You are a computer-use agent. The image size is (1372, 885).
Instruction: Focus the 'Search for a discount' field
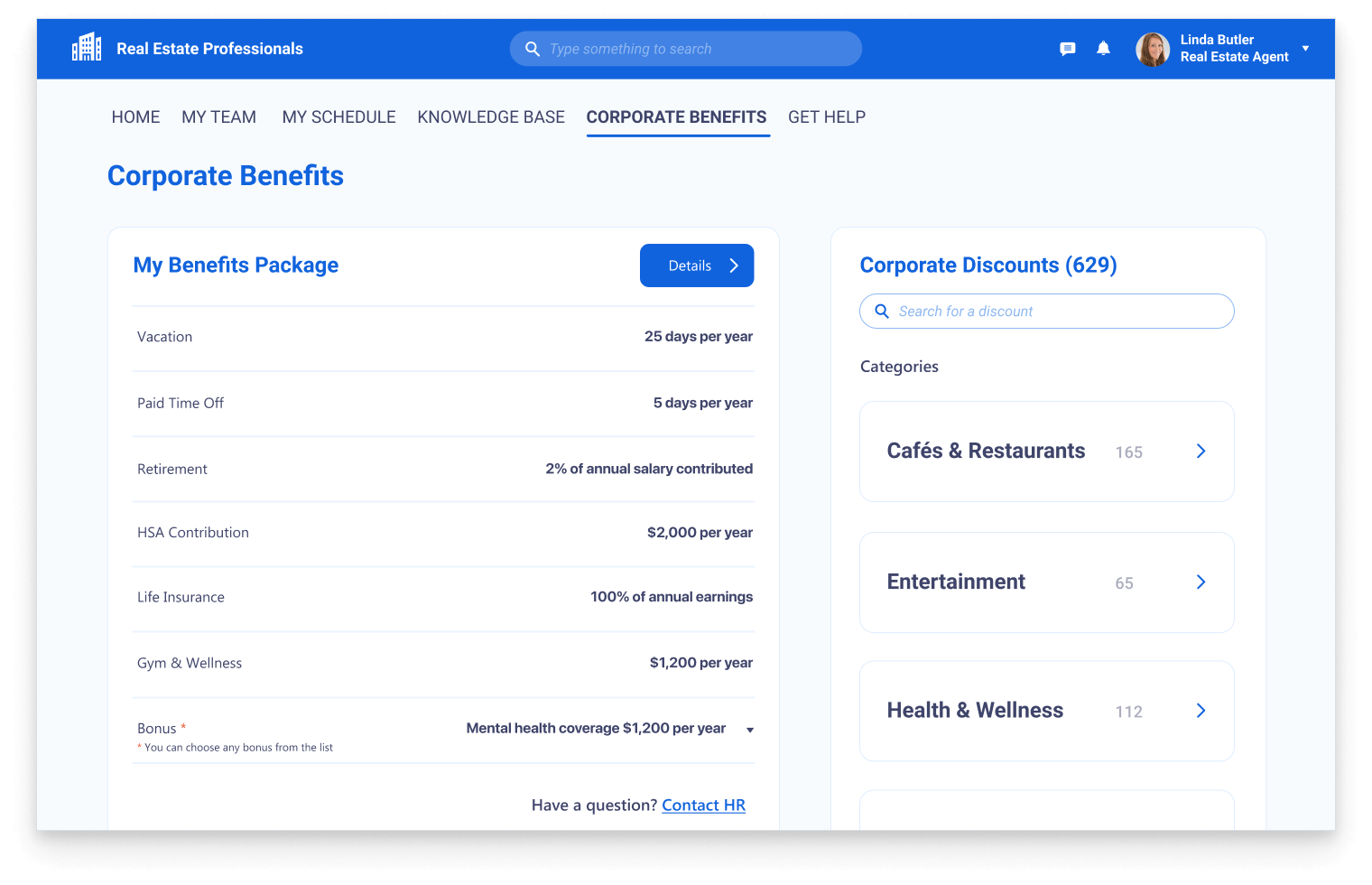(1056, 312)
